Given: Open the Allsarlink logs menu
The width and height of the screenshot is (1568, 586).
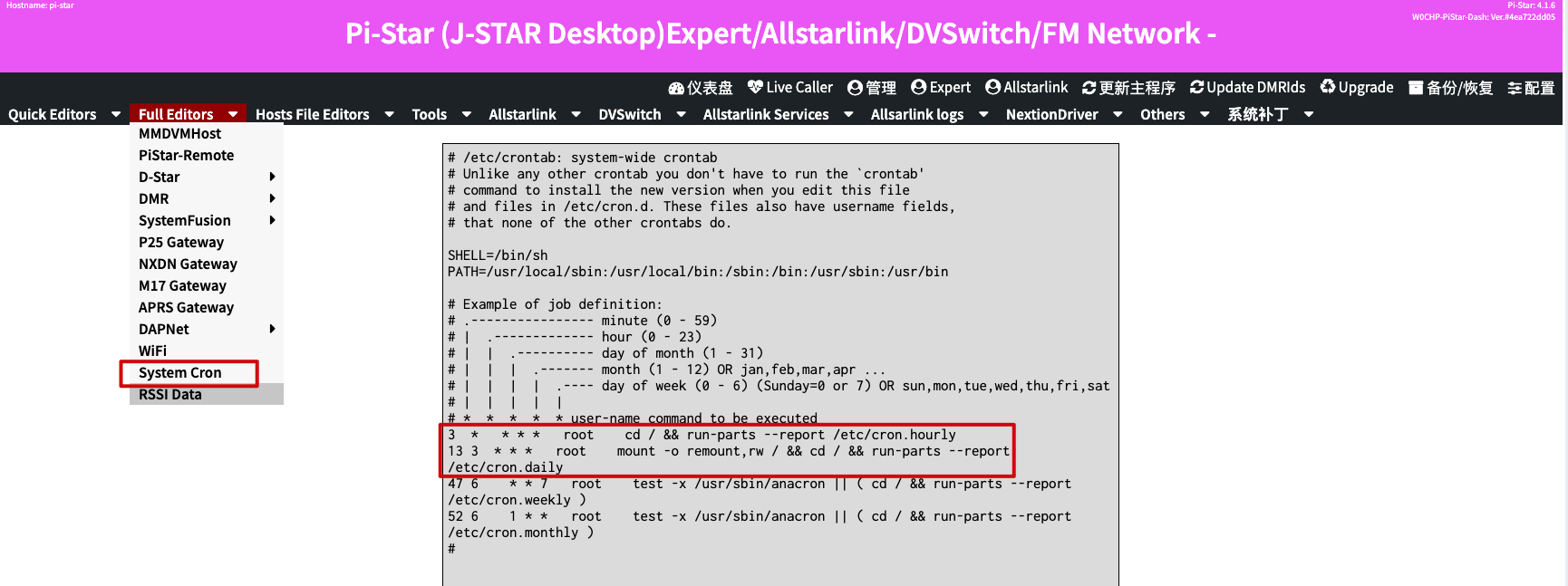Looking at the screenshot, I should tap(917, 114).
